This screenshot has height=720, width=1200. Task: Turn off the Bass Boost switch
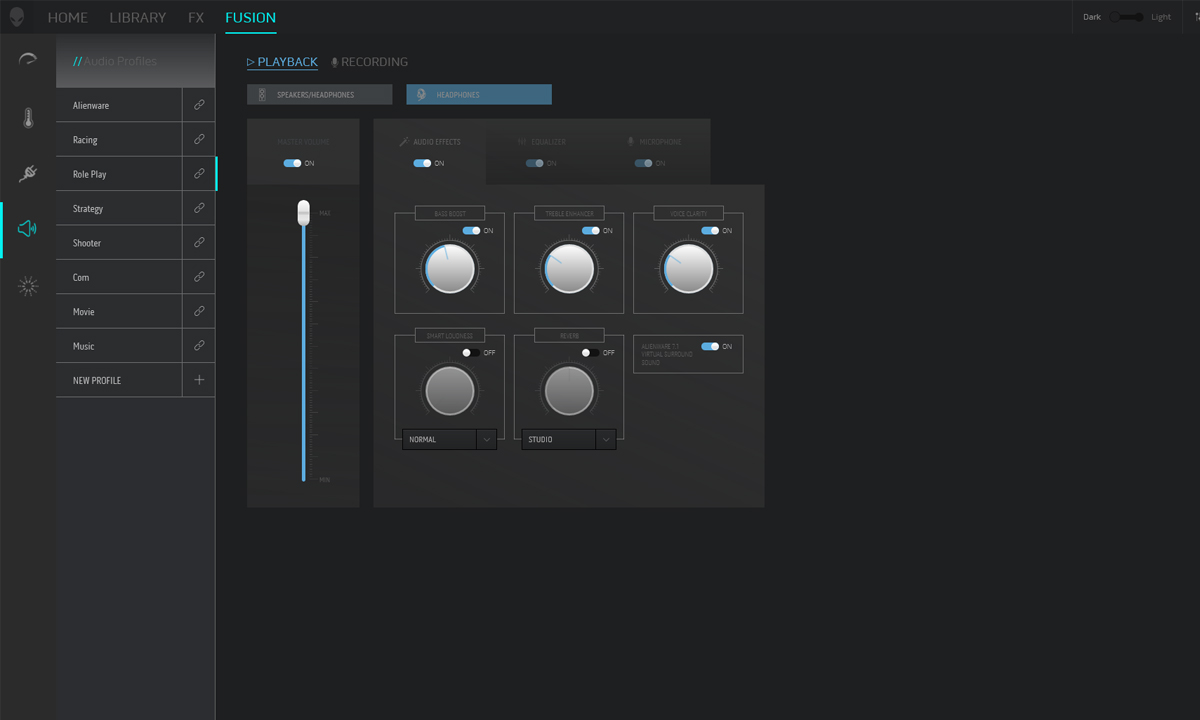pyautogui.click(x=471, y=231)
